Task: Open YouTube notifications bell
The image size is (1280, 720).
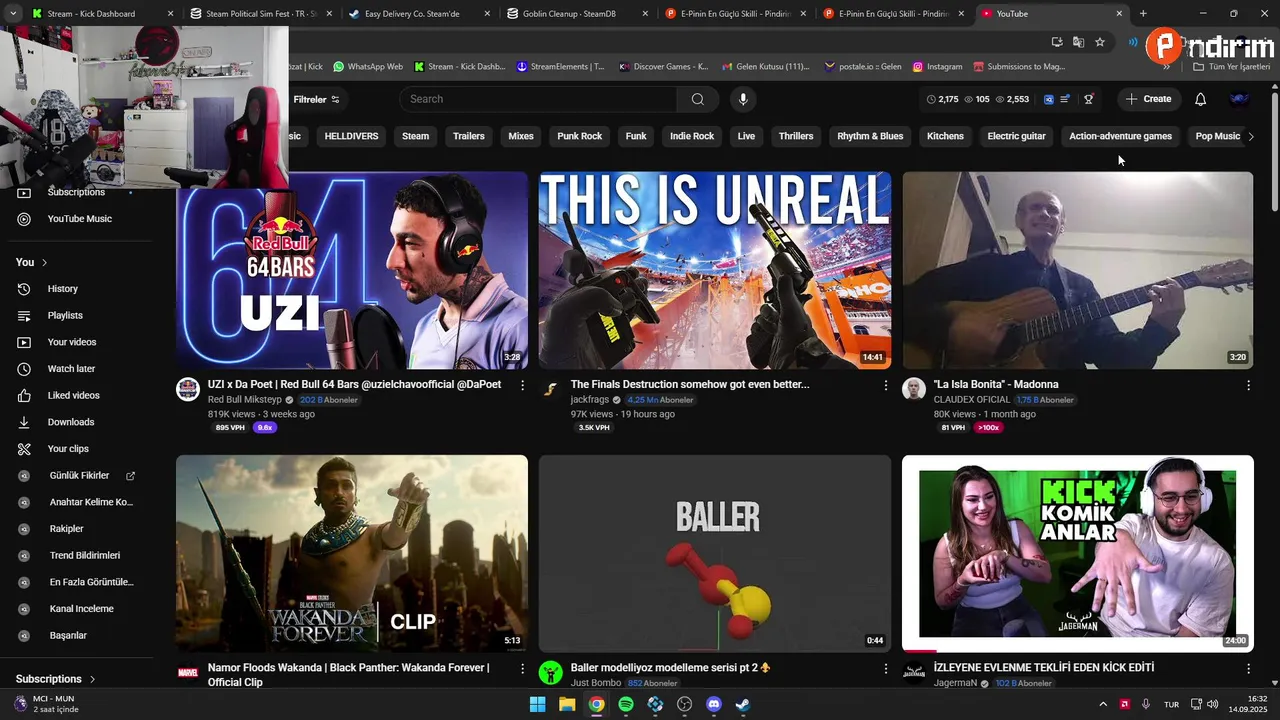Action: pos(1200,99)
